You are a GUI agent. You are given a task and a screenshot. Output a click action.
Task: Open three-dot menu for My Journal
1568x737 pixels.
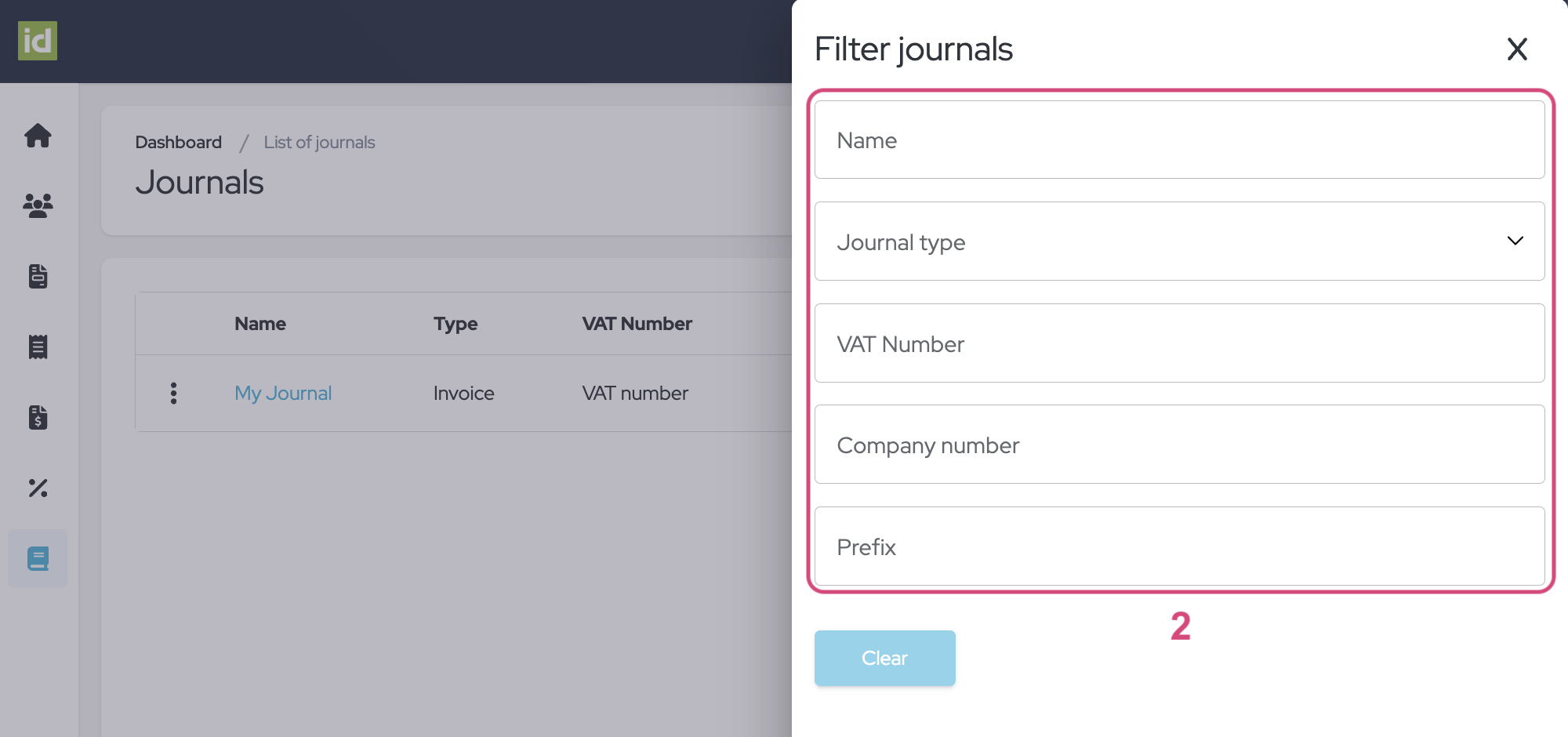[x=174, y=393]
